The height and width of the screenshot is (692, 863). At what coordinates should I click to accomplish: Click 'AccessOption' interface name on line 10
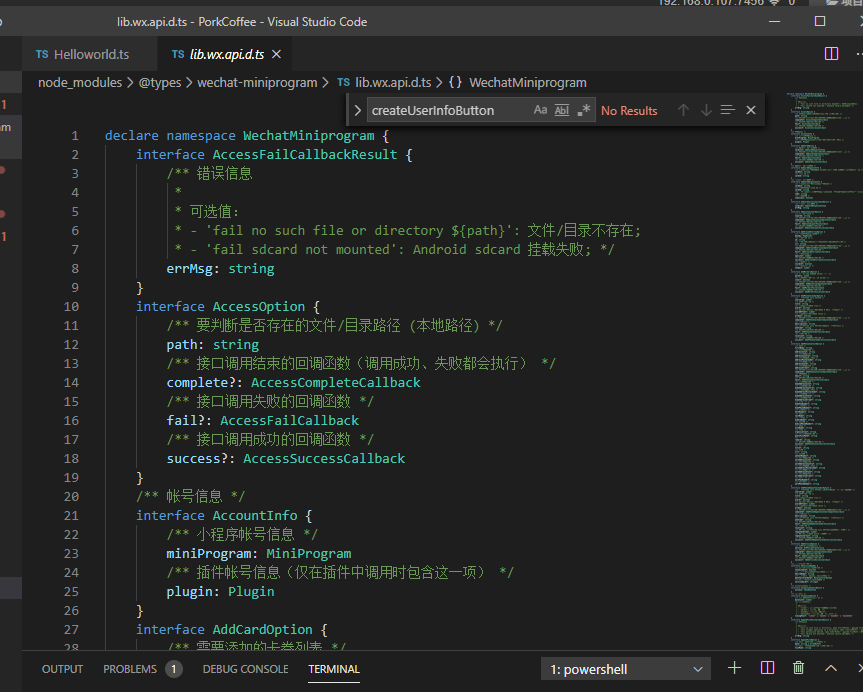tap(259, 307)
